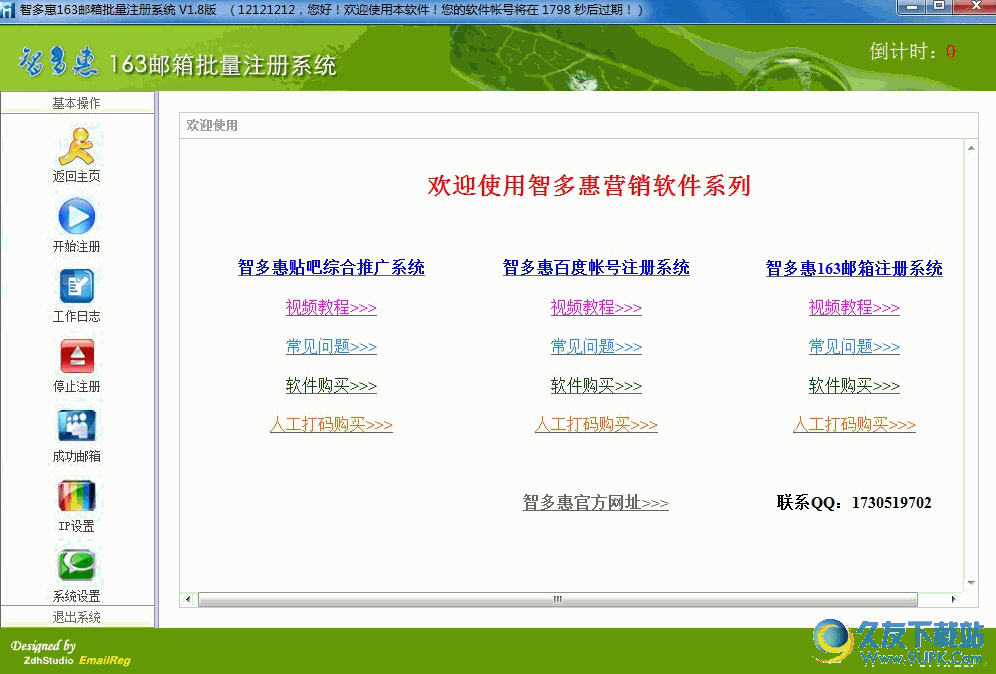Viewport: 996px width, 674px height.
Task: Start registration with the 开始注册 play icon
Action: [x=76, y=216]
